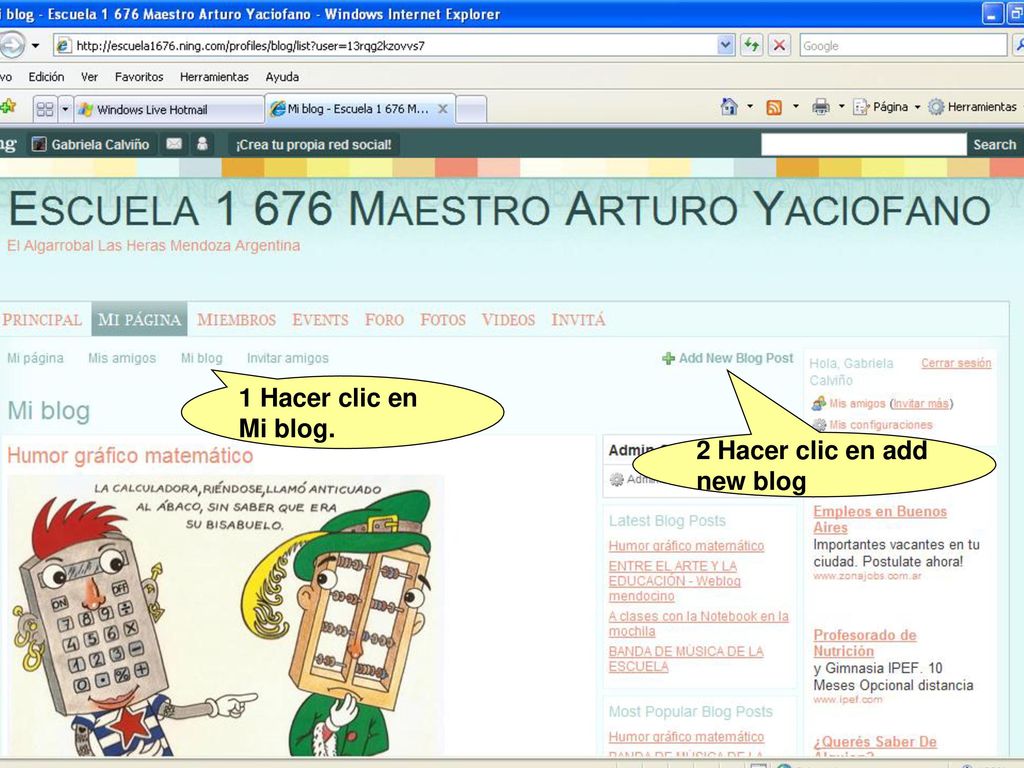Image resolution: width=1024 pixels, height=768 pixels.
Task: Open ENTRE EL ARTE Y LA EDUCACIÓN post link
Action: (x=675, y=581)
